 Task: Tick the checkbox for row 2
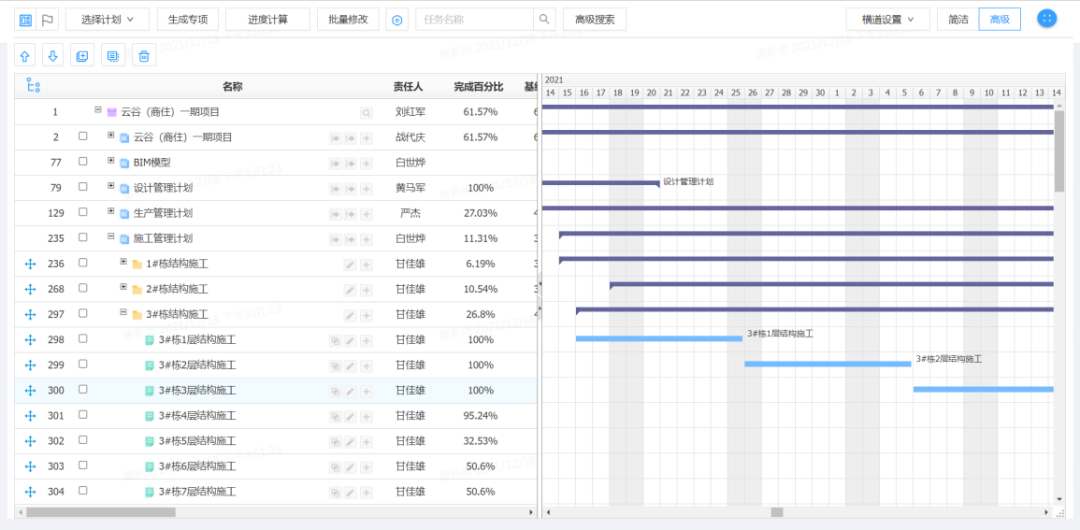coord(83,136)
